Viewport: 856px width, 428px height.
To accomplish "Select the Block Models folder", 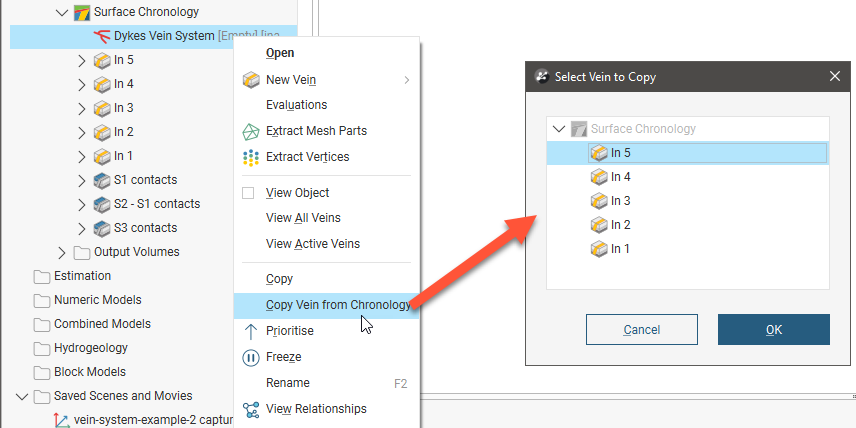I will [x=89, y=372].
